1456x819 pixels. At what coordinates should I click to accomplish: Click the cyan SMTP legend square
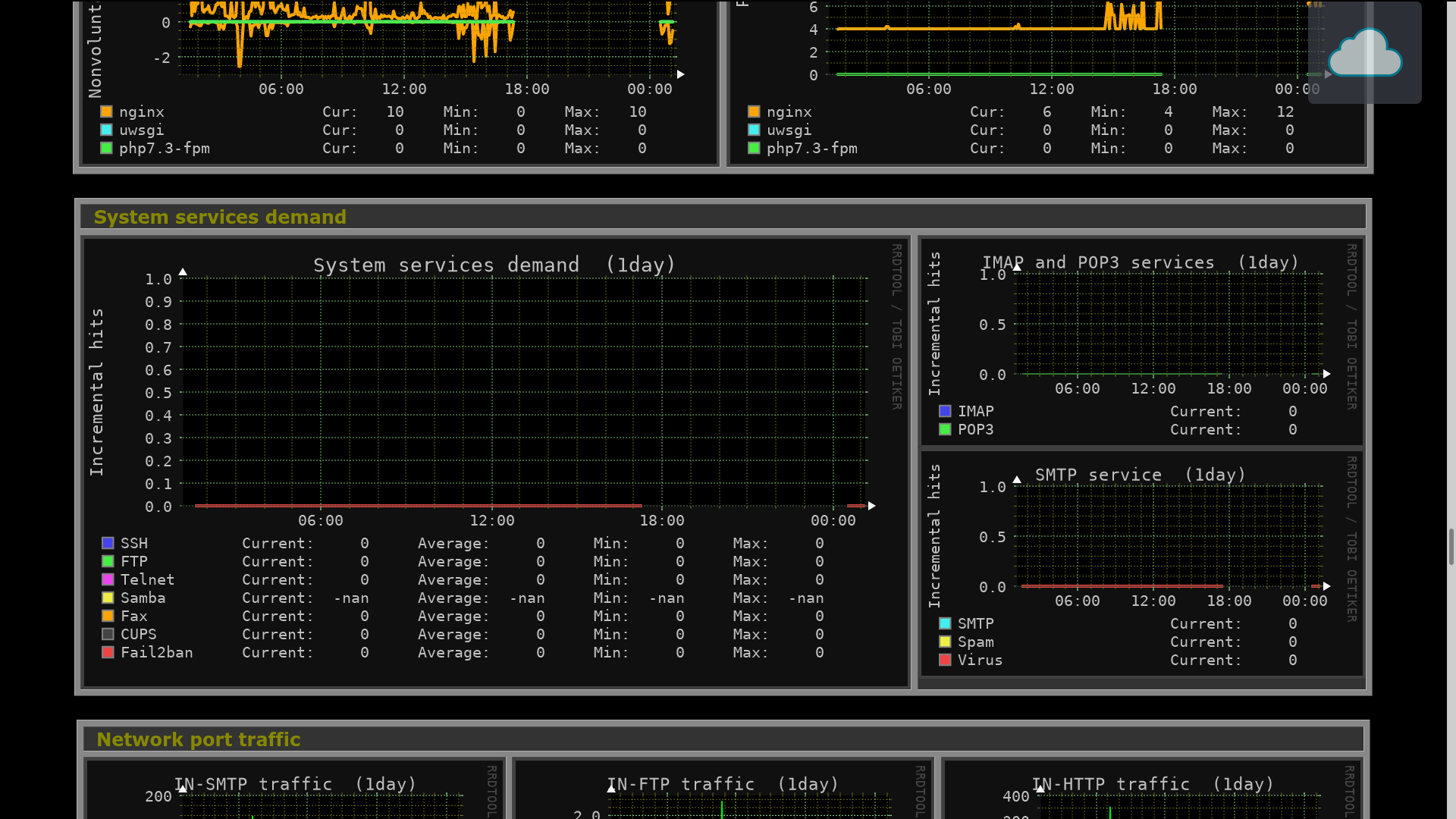(945, 623)
